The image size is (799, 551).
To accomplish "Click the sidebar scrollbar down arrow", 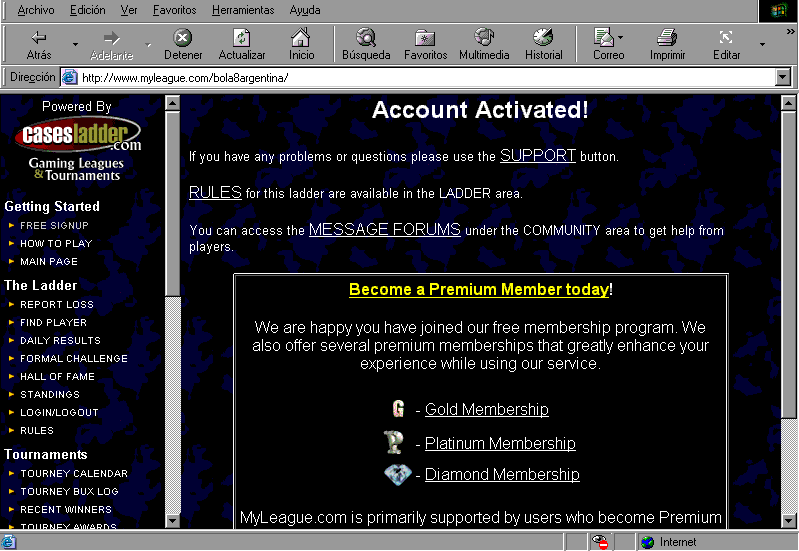I will click(x=172, y=520).
